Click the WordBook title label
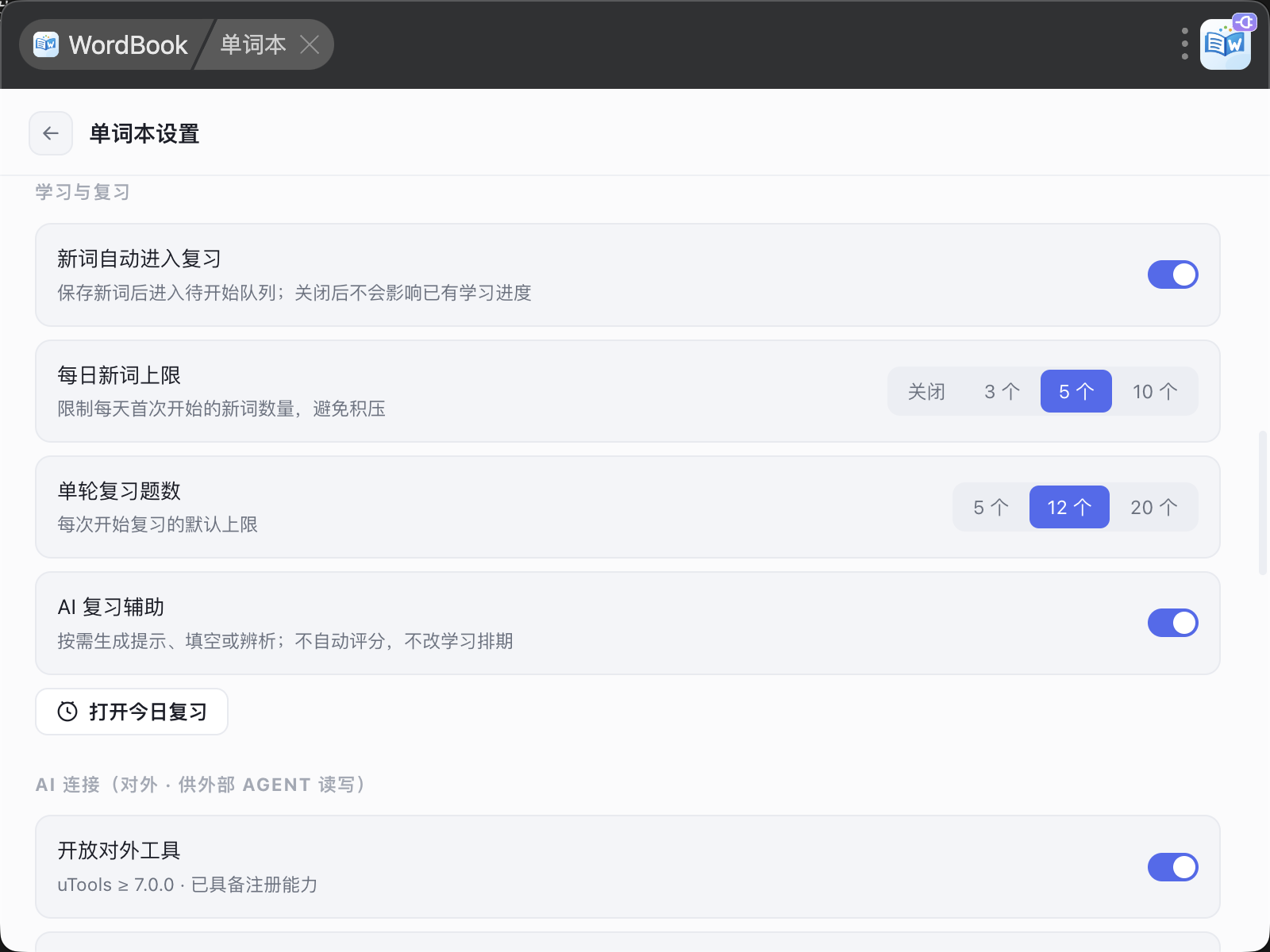The height and width of the screenshot is (952, 1270). click(x=129, y=45)
